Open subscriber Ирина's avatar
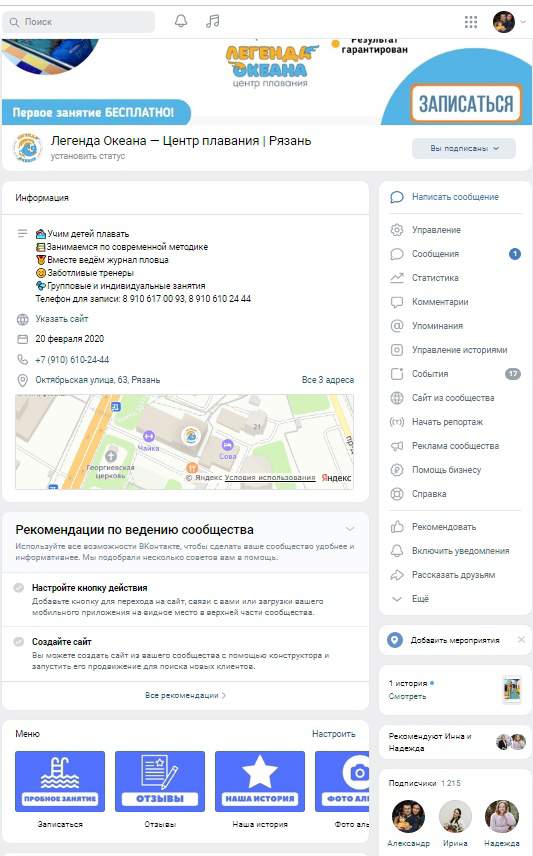The height and width of the screenshot is (856, 533). 455,817
